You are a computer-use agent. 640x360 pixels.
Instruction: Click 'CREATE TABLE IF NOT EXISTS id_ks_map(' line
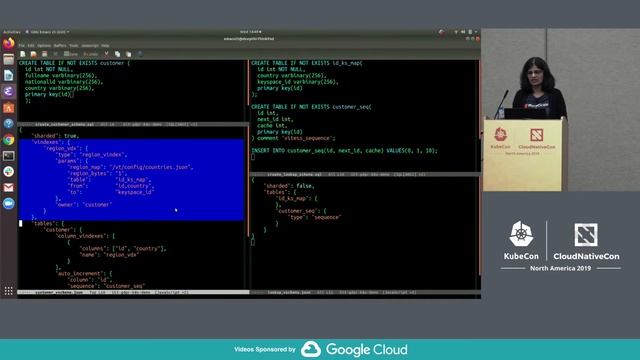[307, 63]
